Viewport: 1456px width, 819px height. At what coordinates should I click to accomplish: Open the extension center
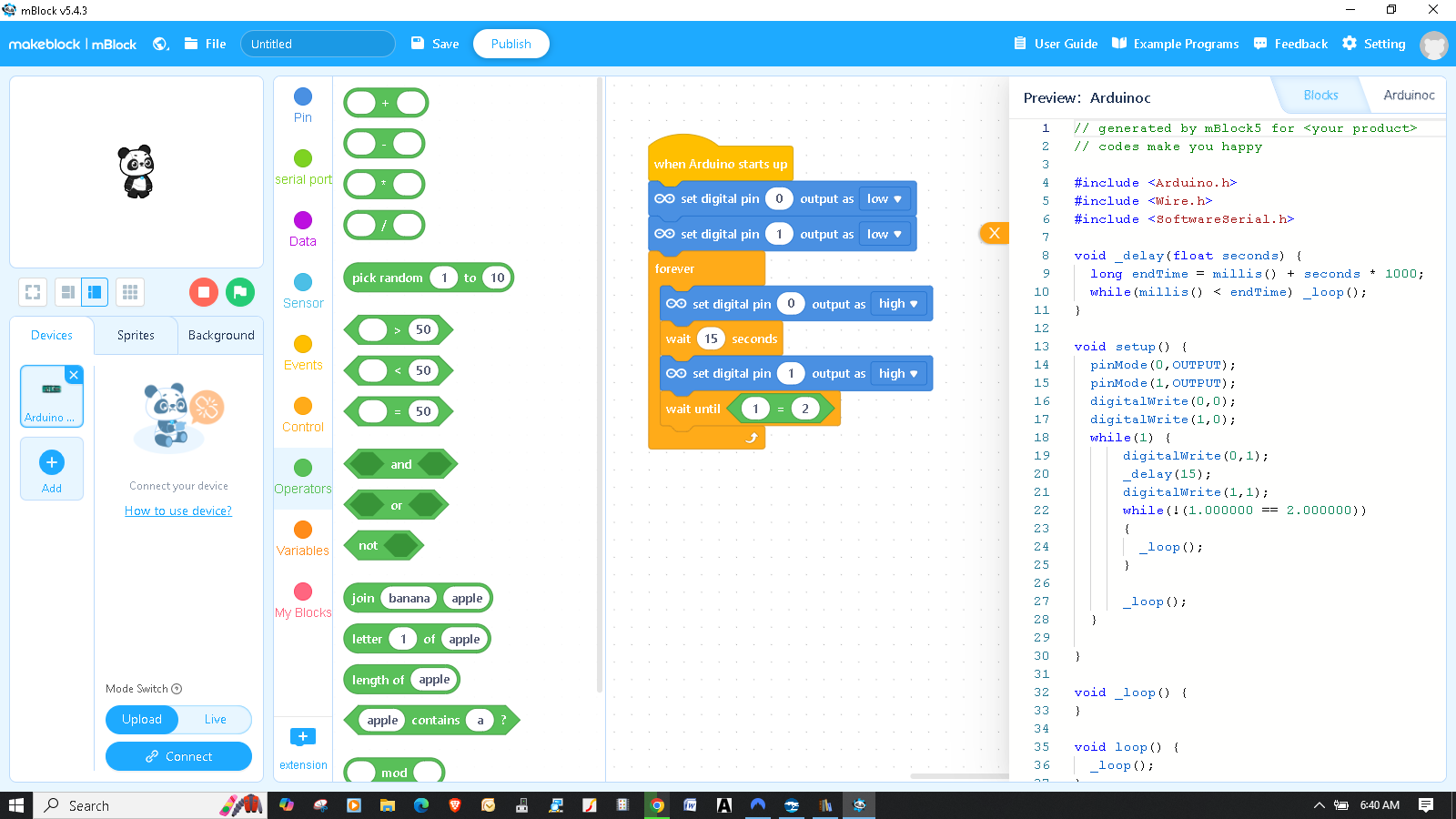(303, 748)
